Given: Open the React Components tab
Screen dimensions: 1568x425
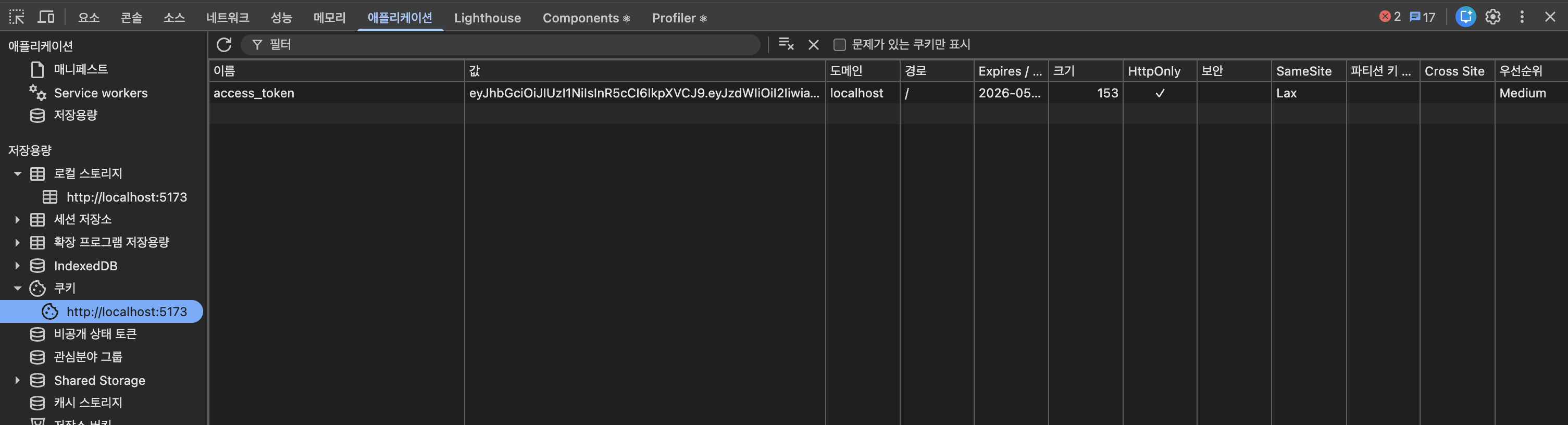Looking at the screenshot, I should pos(586,18).
